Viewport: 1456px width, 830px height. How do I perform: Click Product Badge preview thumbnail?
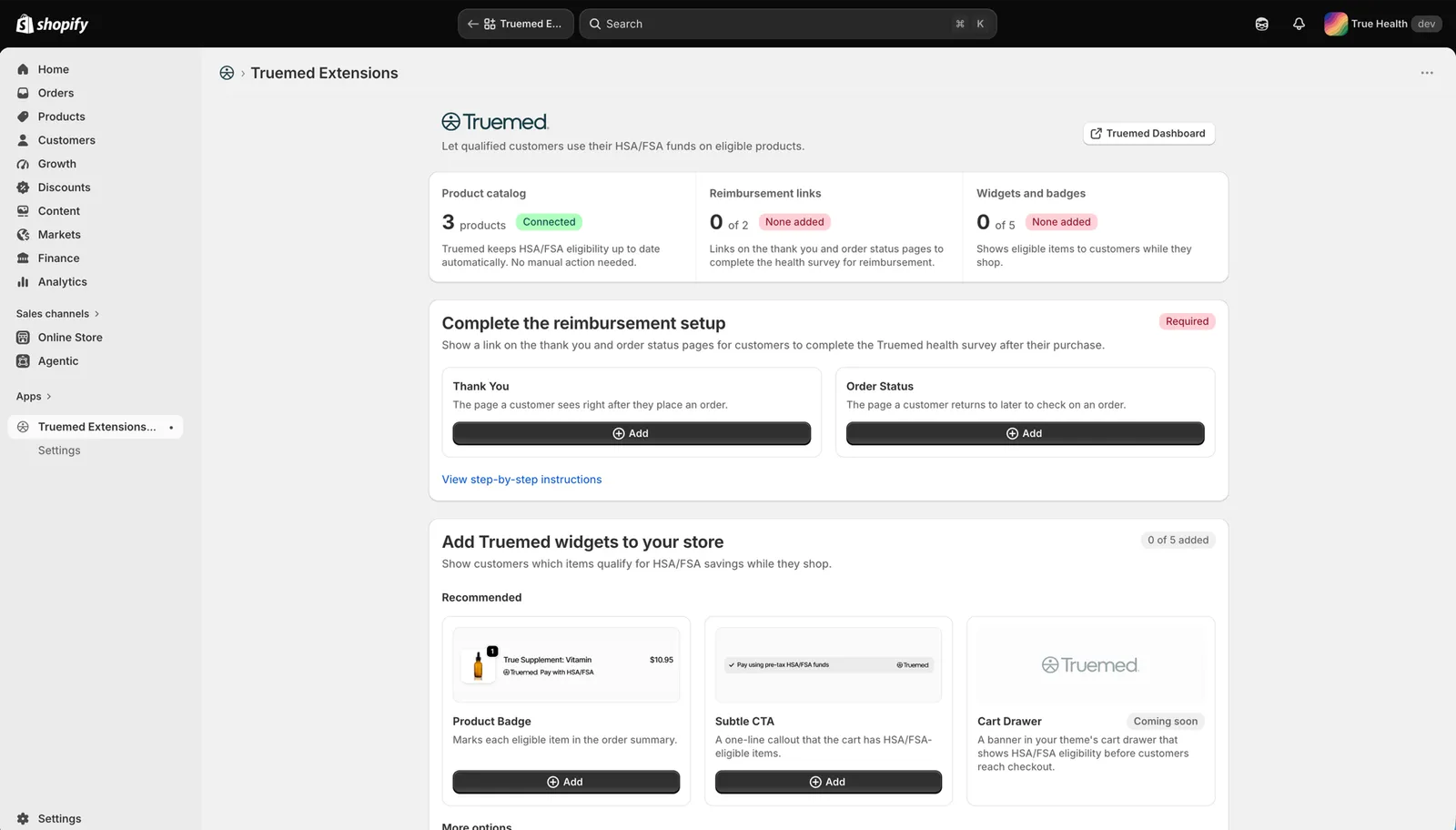coord(566,665)
